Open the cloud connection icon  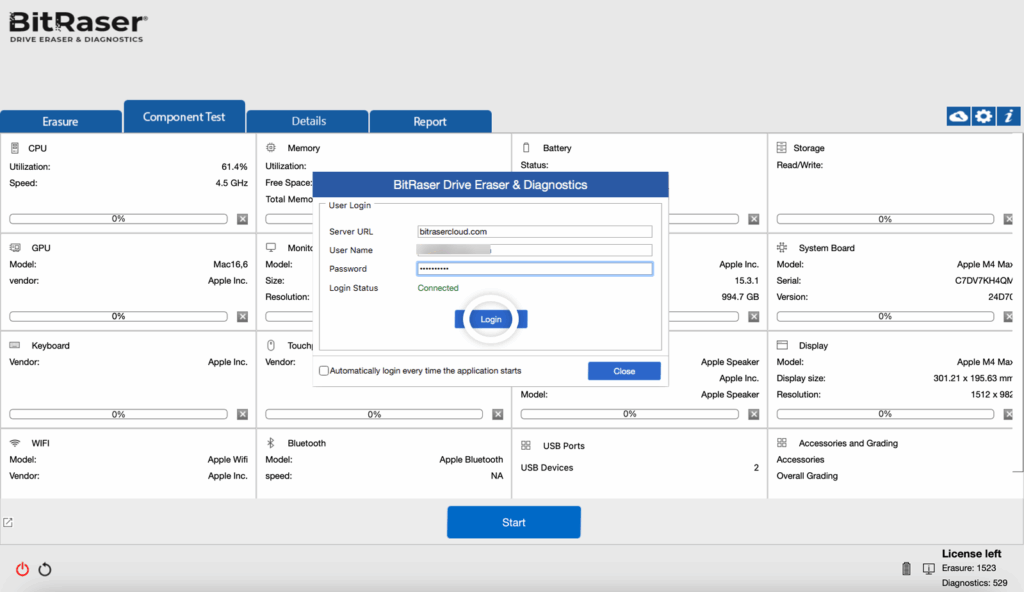pos(958,117)
